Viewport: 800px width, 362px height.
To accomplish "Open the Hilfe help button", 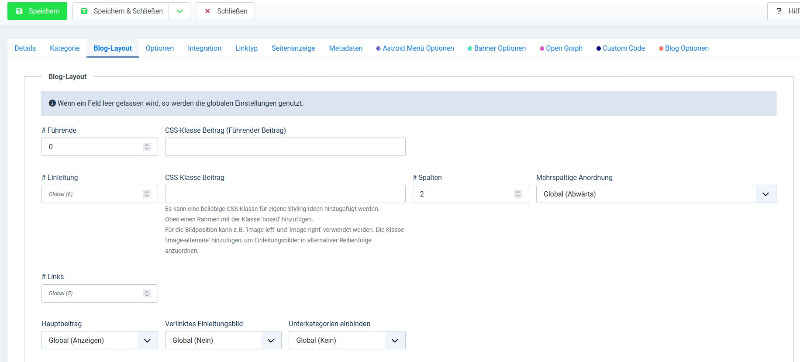I will click(x=784, y=11).
